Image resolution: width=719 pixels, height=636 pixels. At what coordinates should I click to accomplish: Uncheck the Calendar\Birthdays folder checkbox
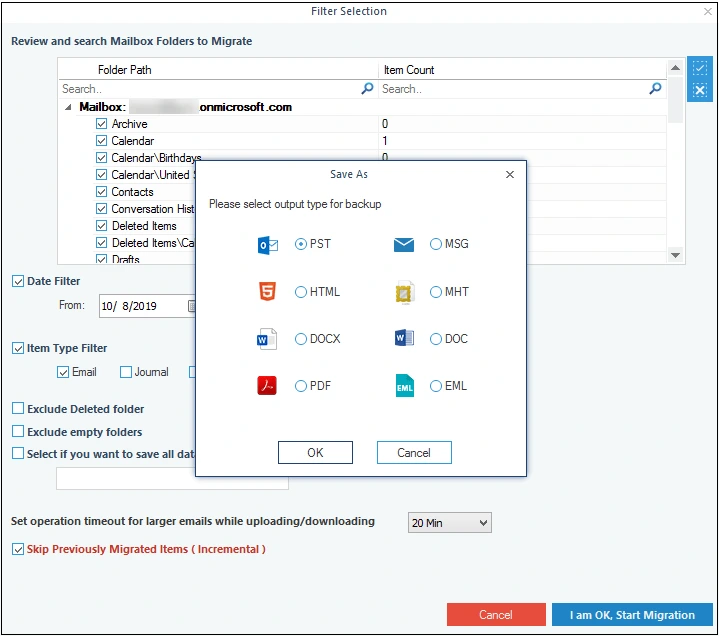coord(101,158)
